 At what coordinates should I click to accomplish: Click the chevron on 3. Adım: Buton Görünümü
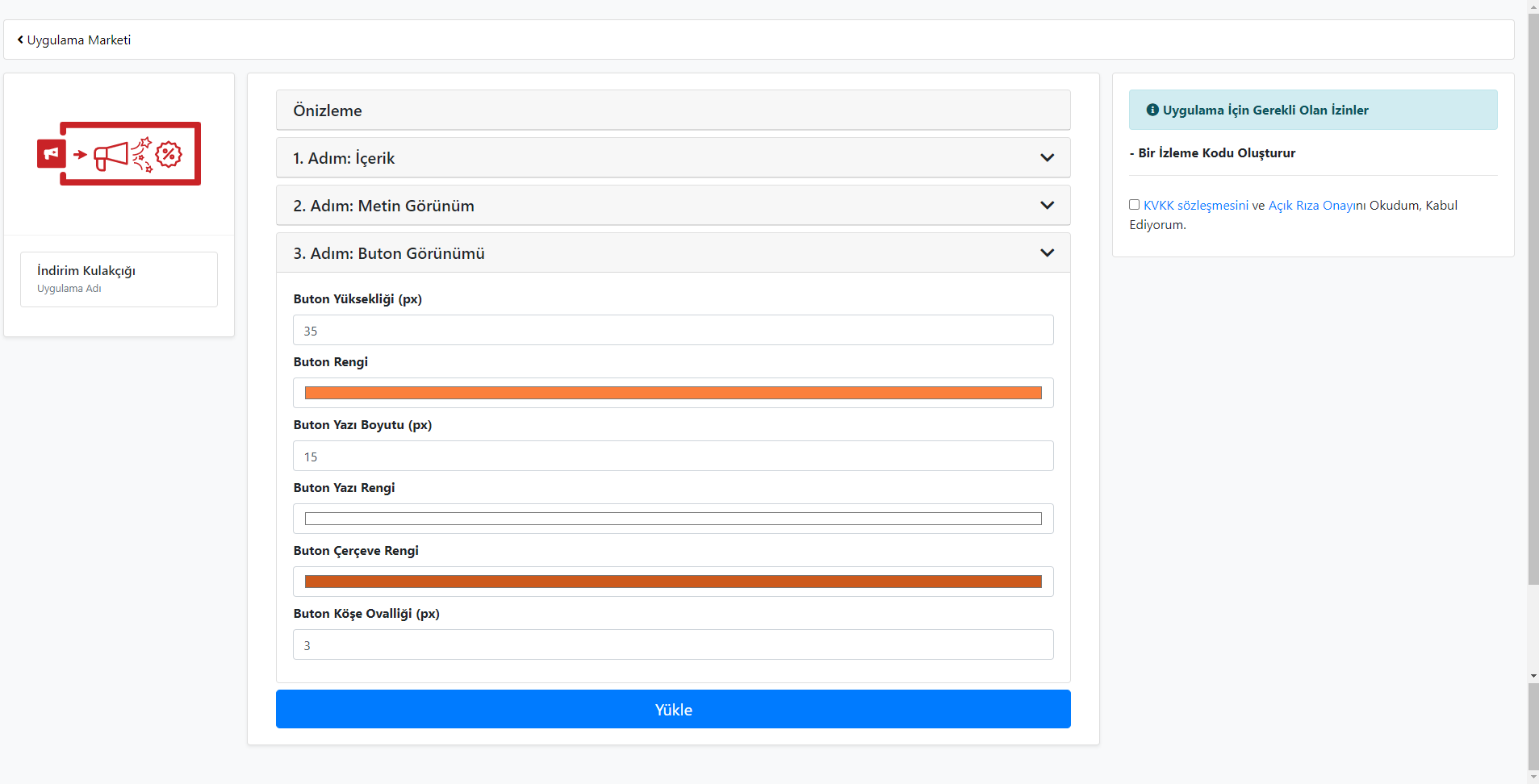(1047, 253)
